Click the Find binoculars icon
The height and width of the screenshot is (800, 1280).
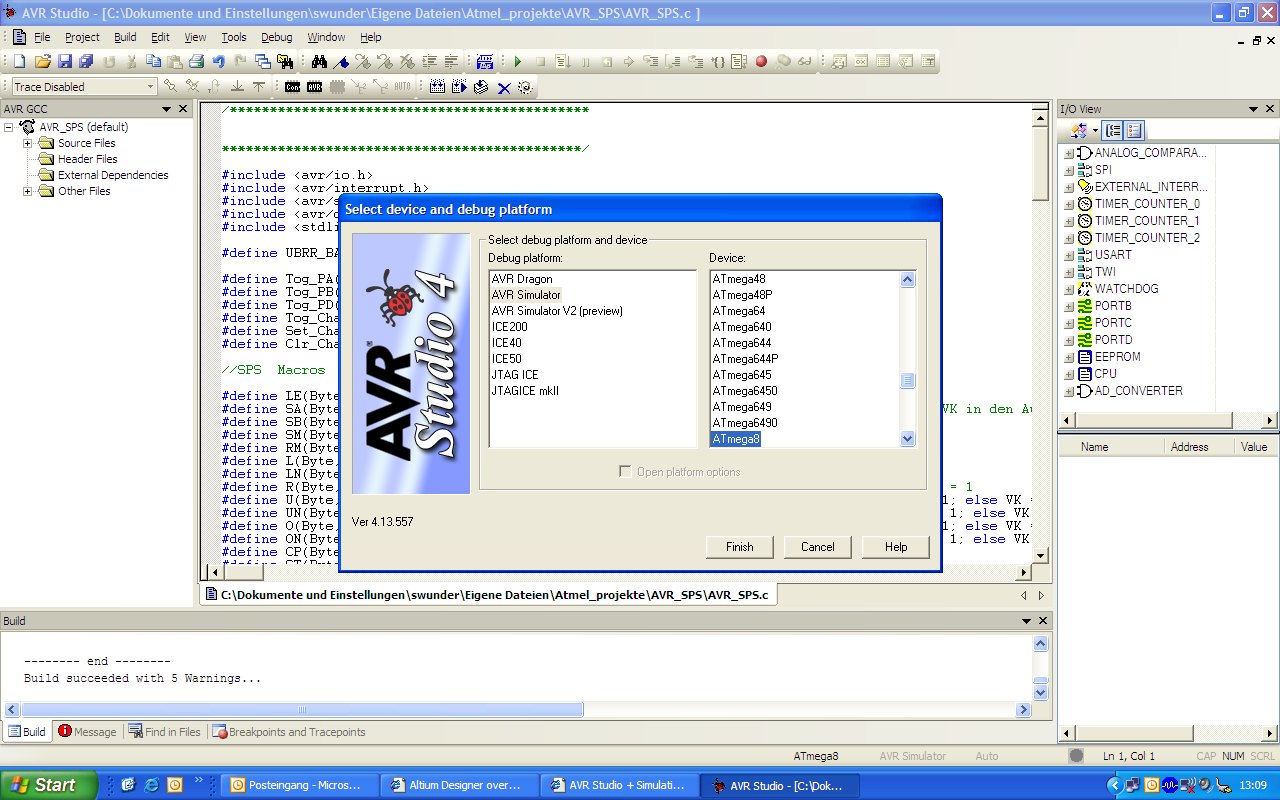click(319, 61)
